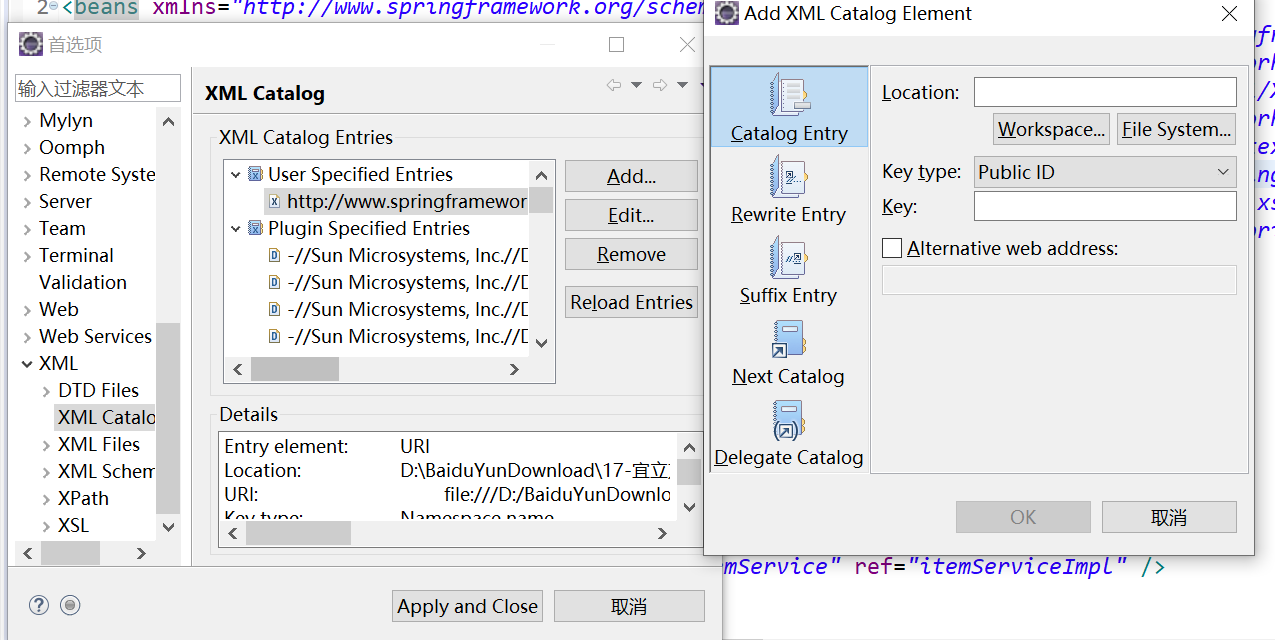Image resolution: width=1275 pixels, height=640 pixels.
Task: Select the Server preferences item
Action: (x=65, y=201)
